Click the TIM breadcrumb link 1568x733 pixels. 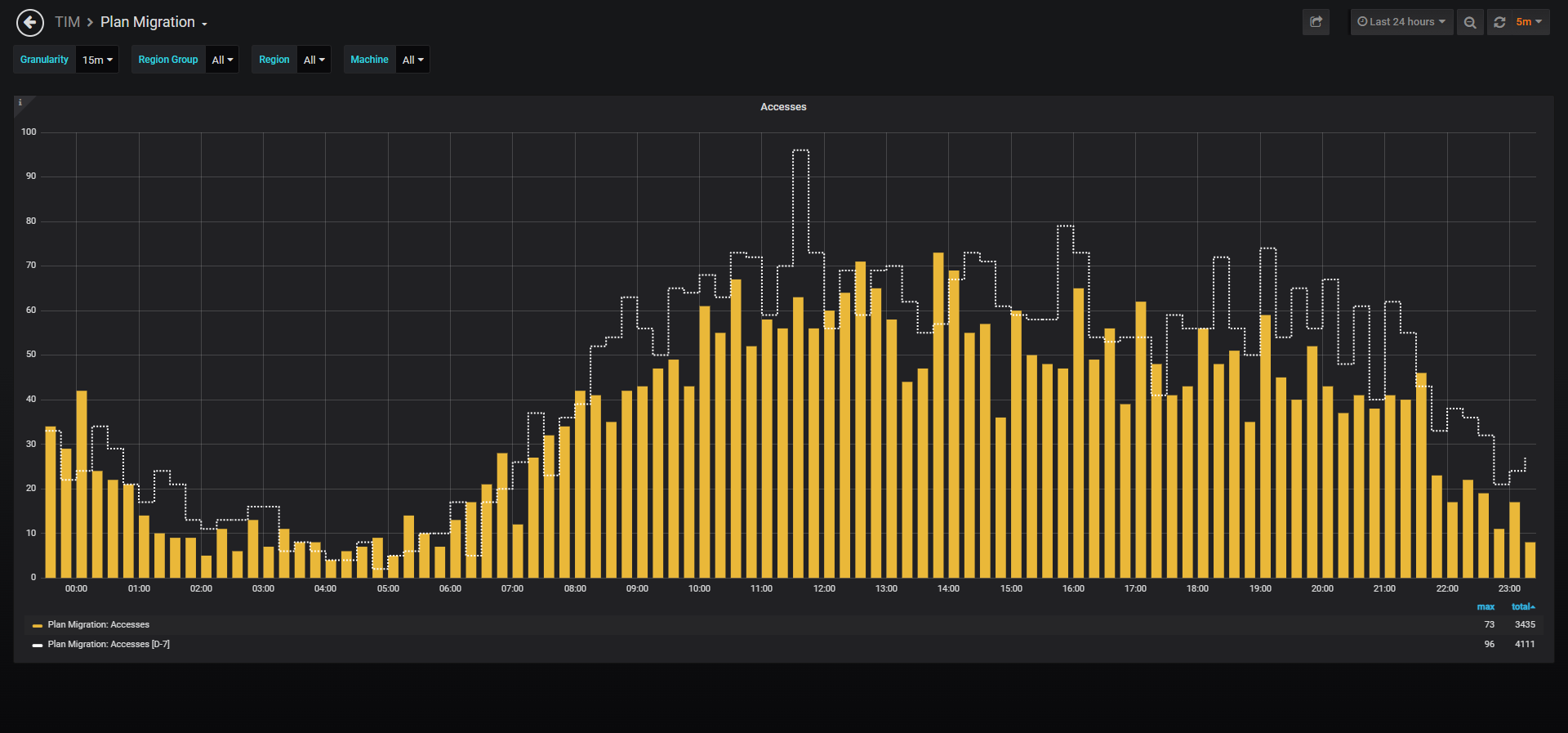pos(67,22)
